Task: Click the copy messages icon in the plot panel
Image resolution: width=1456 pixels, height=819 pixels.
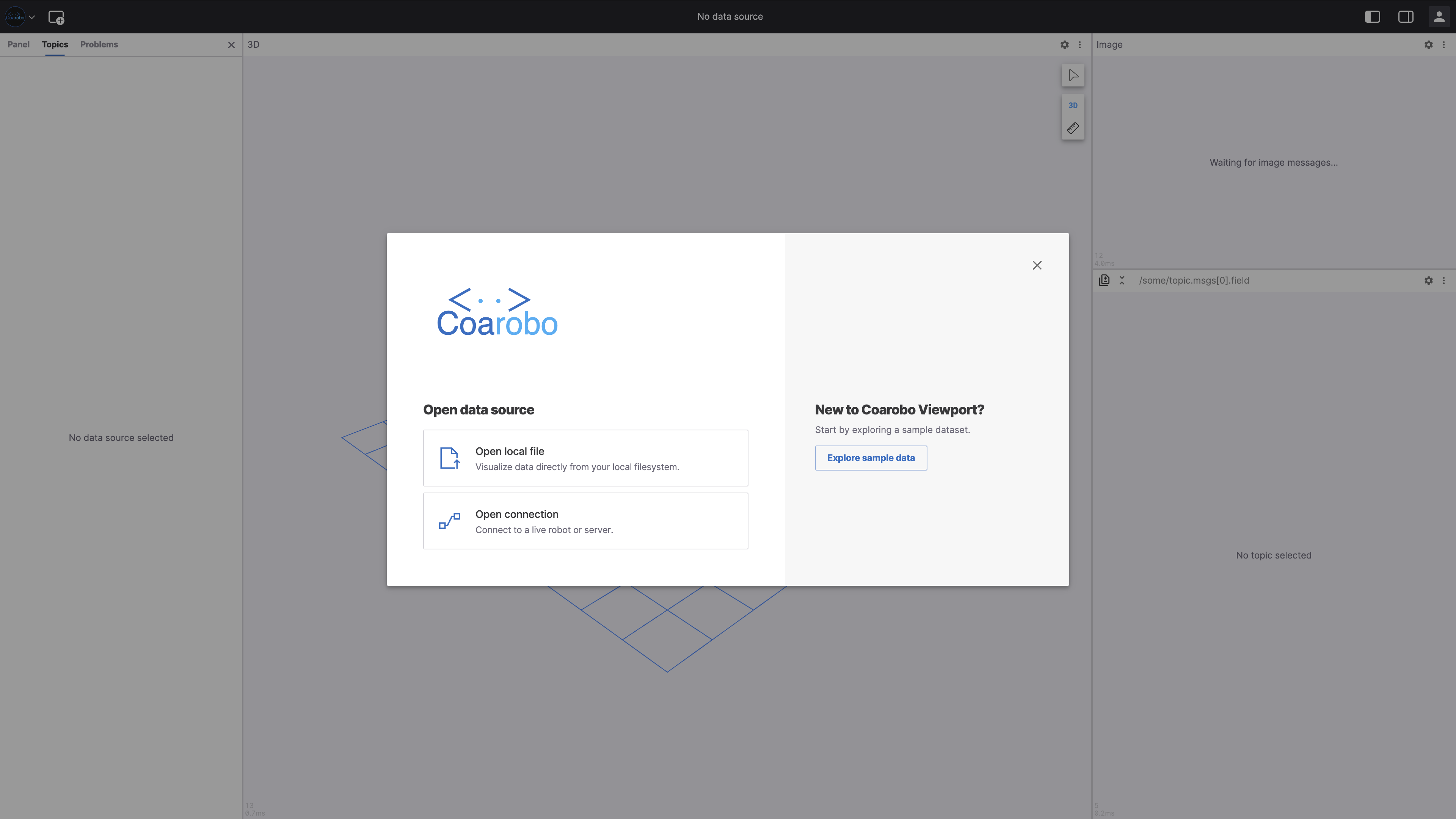Action: tap(1104, 280)
